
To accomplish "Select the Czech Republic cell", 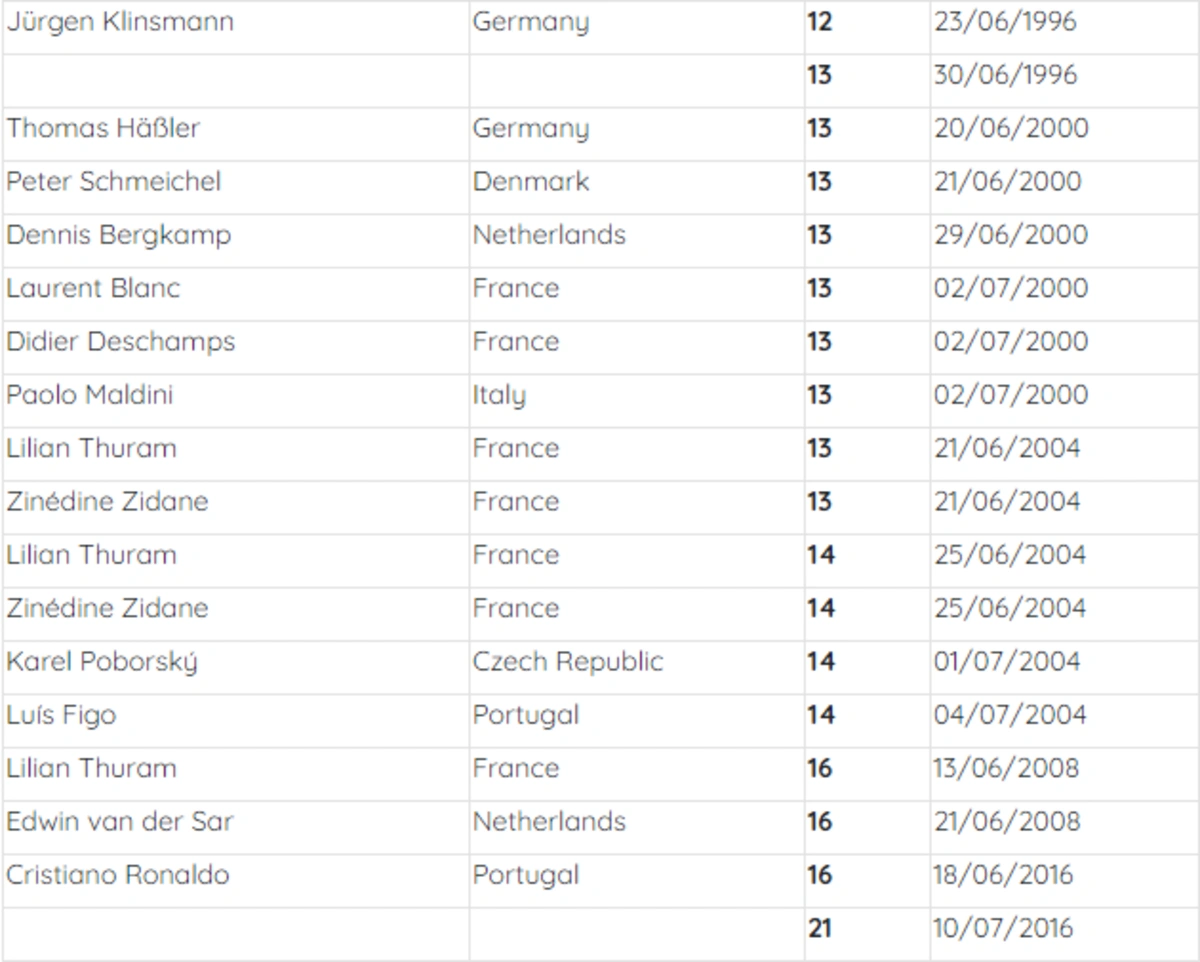I will [x=568, y=662].
